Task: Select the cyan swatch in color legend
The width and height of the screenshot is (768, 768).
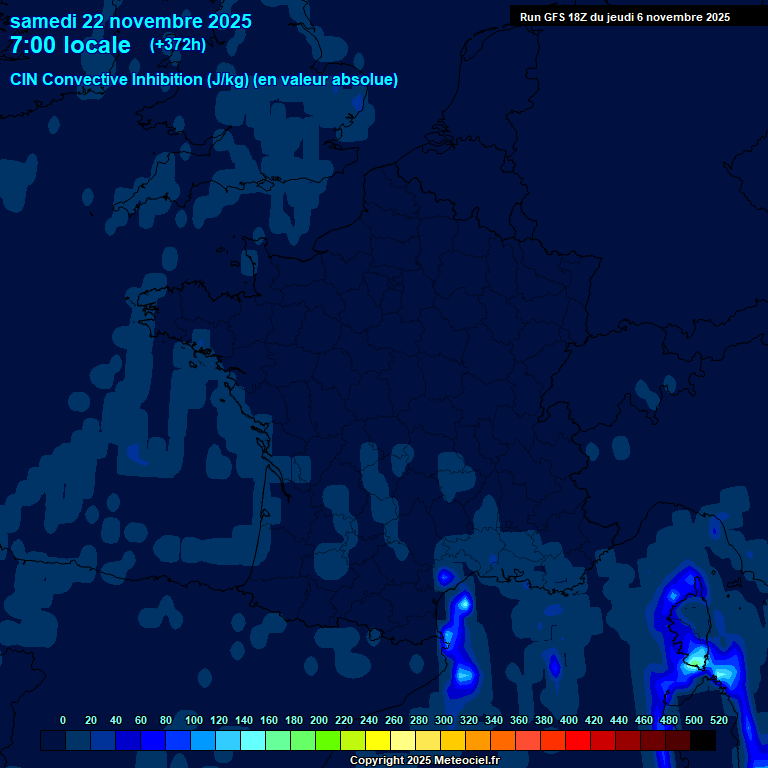Action: pos(253,741)
